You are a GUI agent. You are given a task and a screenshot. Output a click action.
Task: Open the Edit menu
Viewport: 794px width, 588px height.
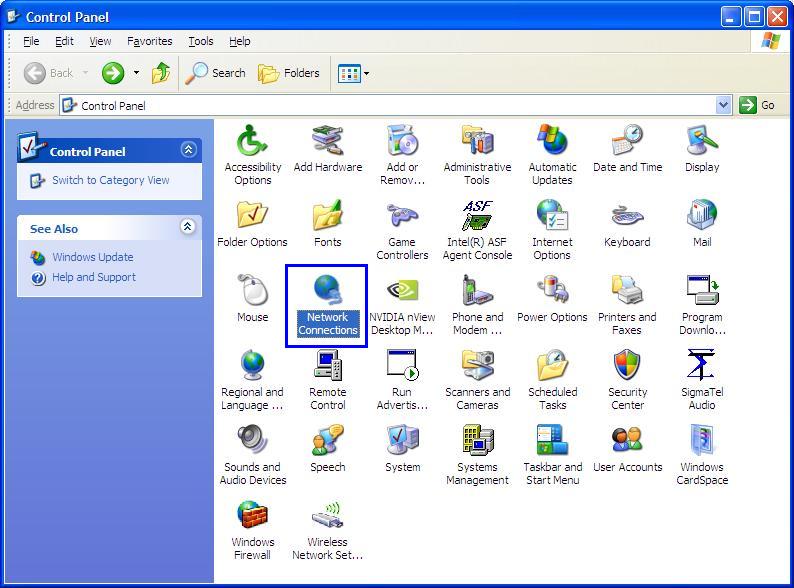(x=64, y=41)
